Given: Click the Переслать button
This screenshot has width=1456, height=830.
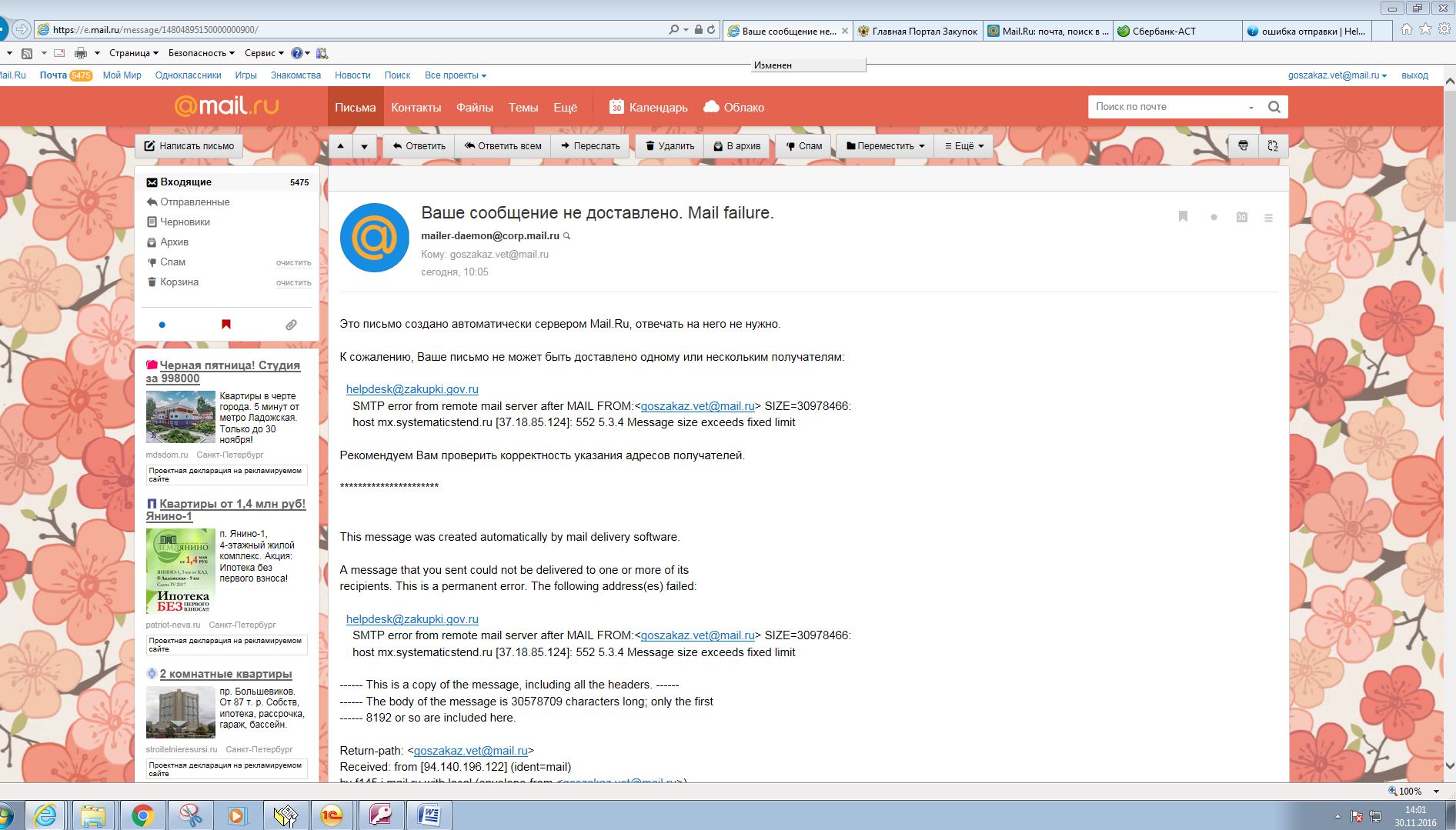Looking at the screenshot, I should [x=590, y=145].
